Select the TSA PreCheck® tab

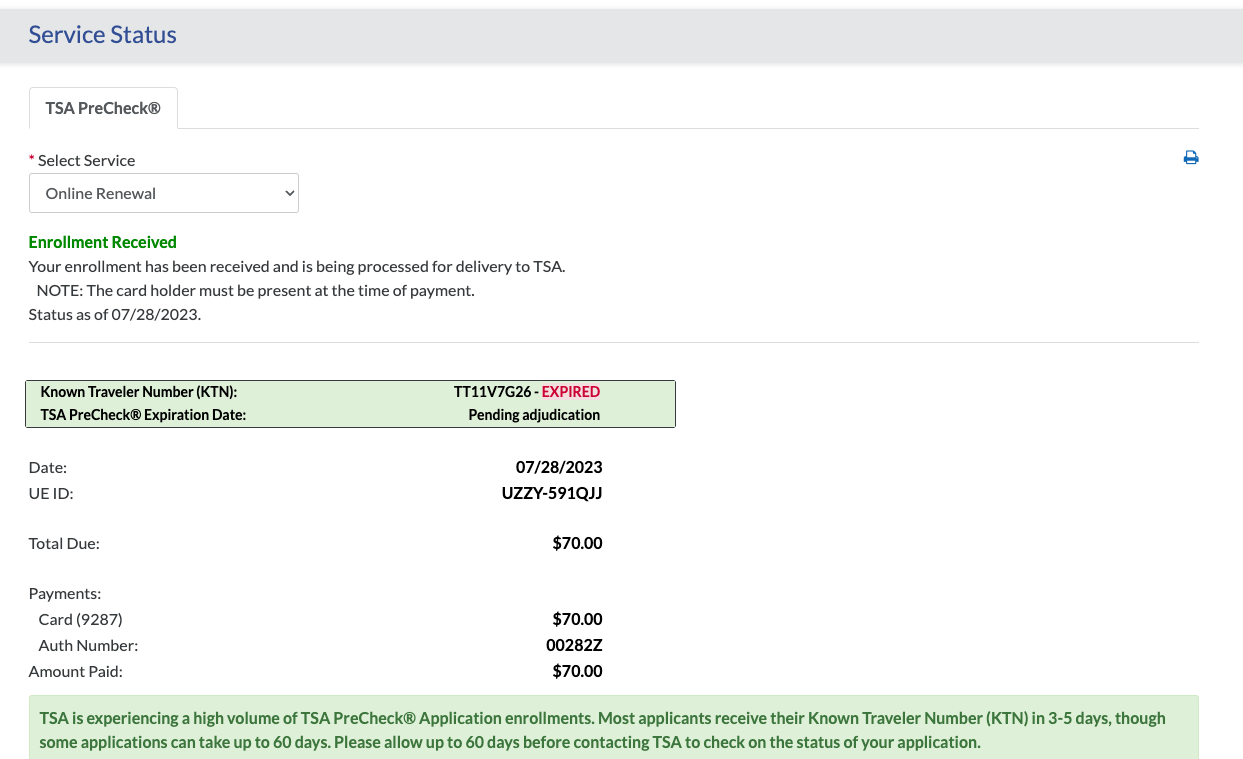pyautogui.click(x=103, y=108)
